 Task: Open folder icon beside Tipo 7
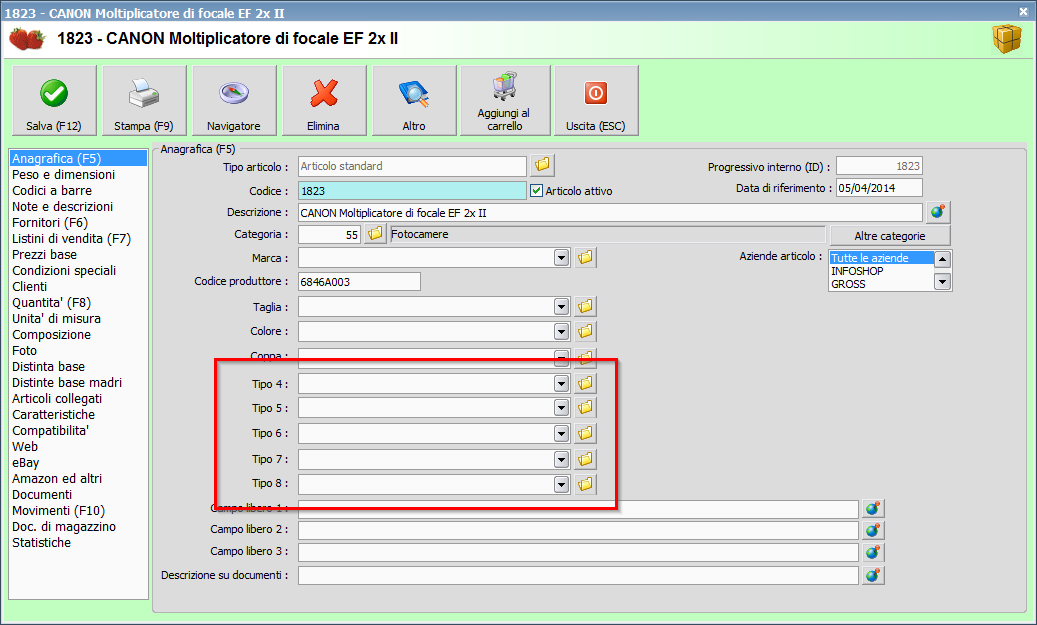click(x=585, y=459)
